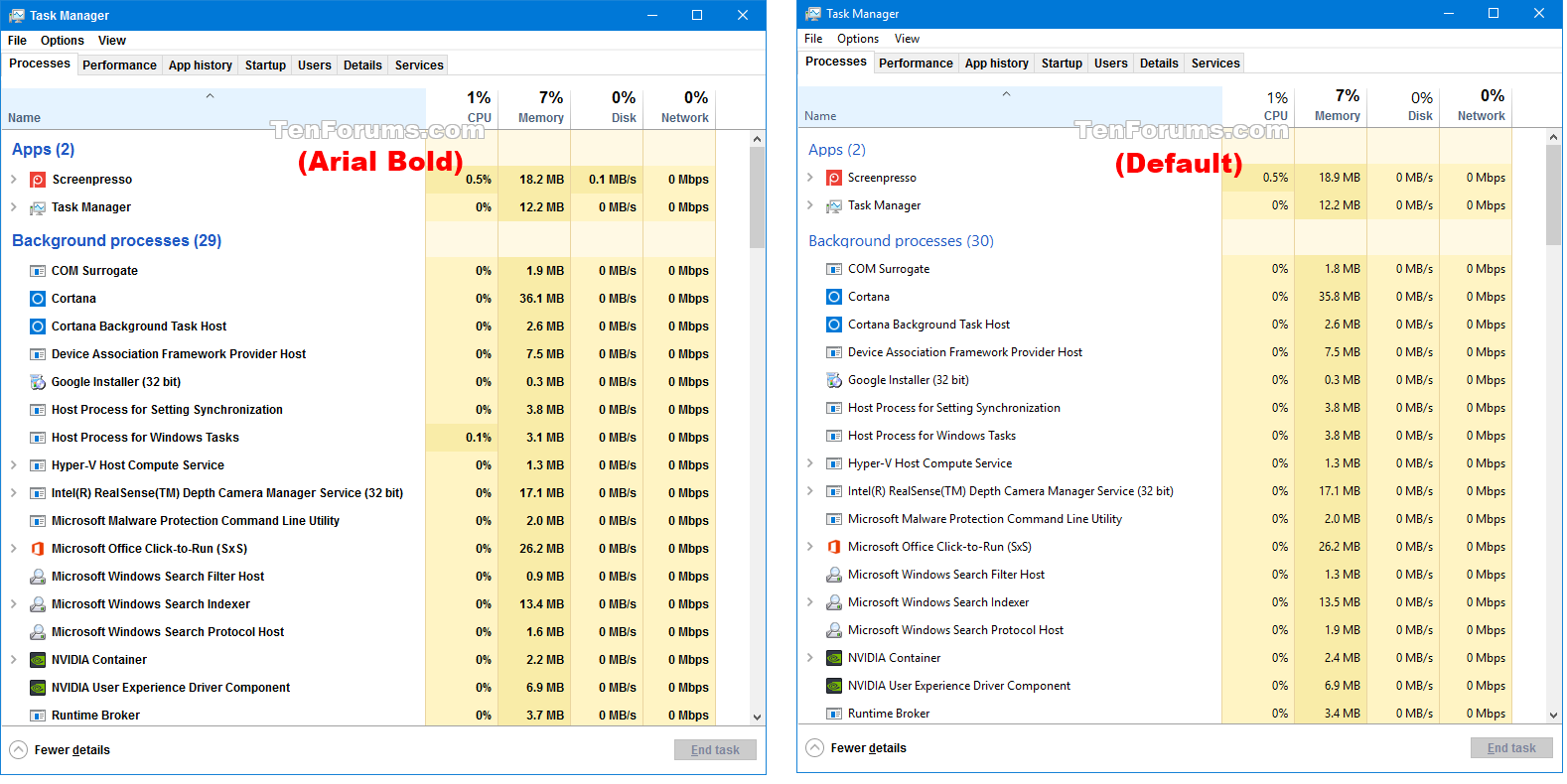Open Users tab in left window

(x=315, y=65)
